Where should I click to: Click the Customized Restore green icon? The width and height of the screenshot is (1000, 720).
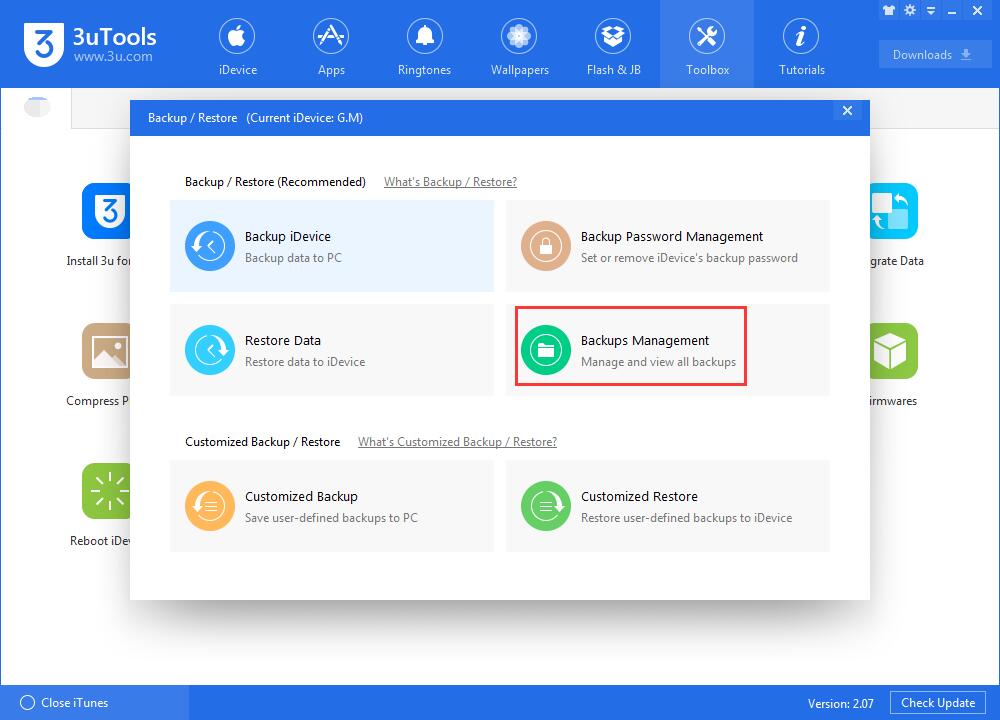click(545, 506)
